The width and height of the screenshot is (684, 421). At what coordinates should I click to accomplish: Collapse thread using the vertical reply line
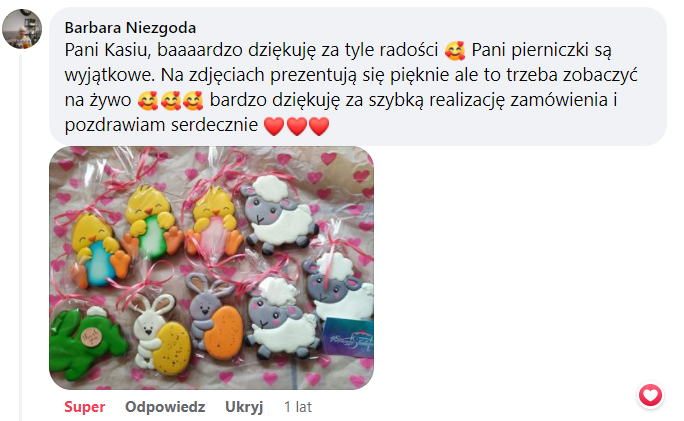point(20,236)
